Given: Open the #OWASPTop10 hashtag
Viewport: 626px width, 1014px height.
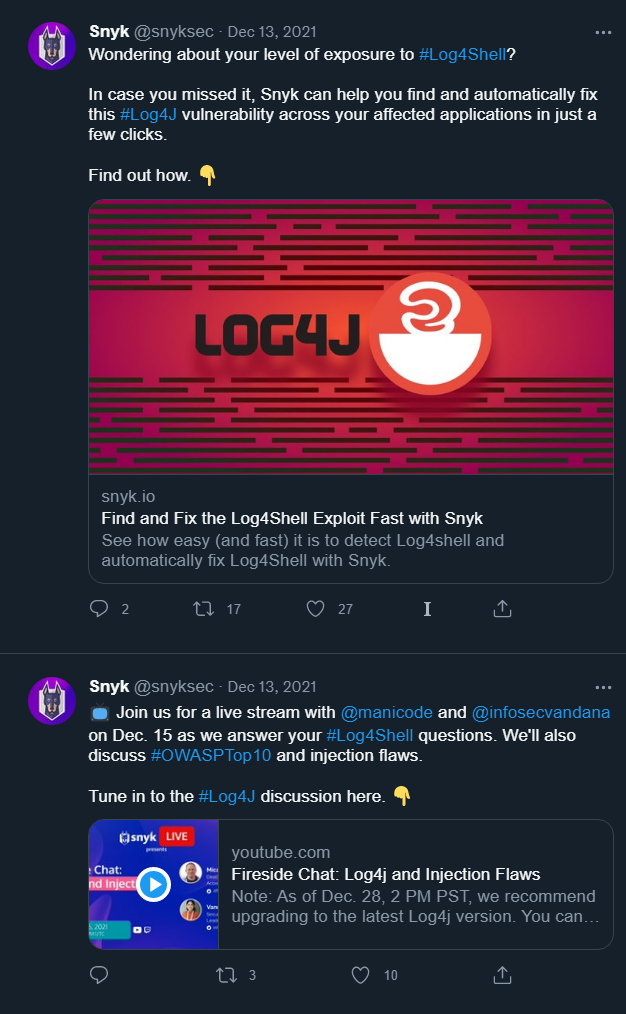Looking at the screenshot, I should pos(211,755).
